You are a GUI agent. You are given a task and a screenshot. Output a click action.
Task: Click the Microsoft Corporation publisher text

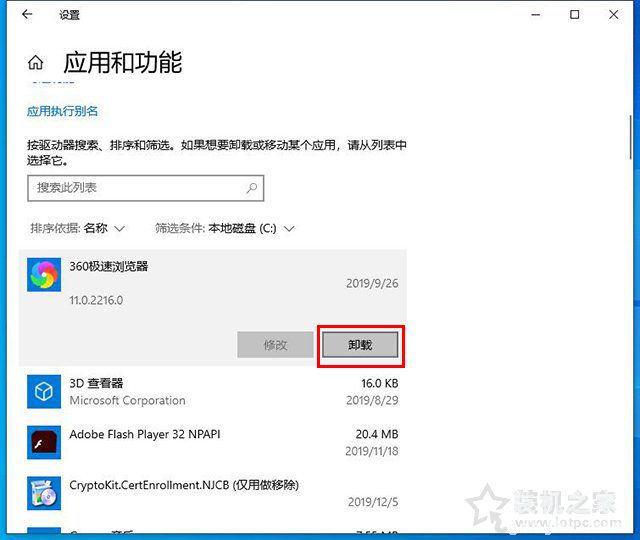(x=127, y=400)
